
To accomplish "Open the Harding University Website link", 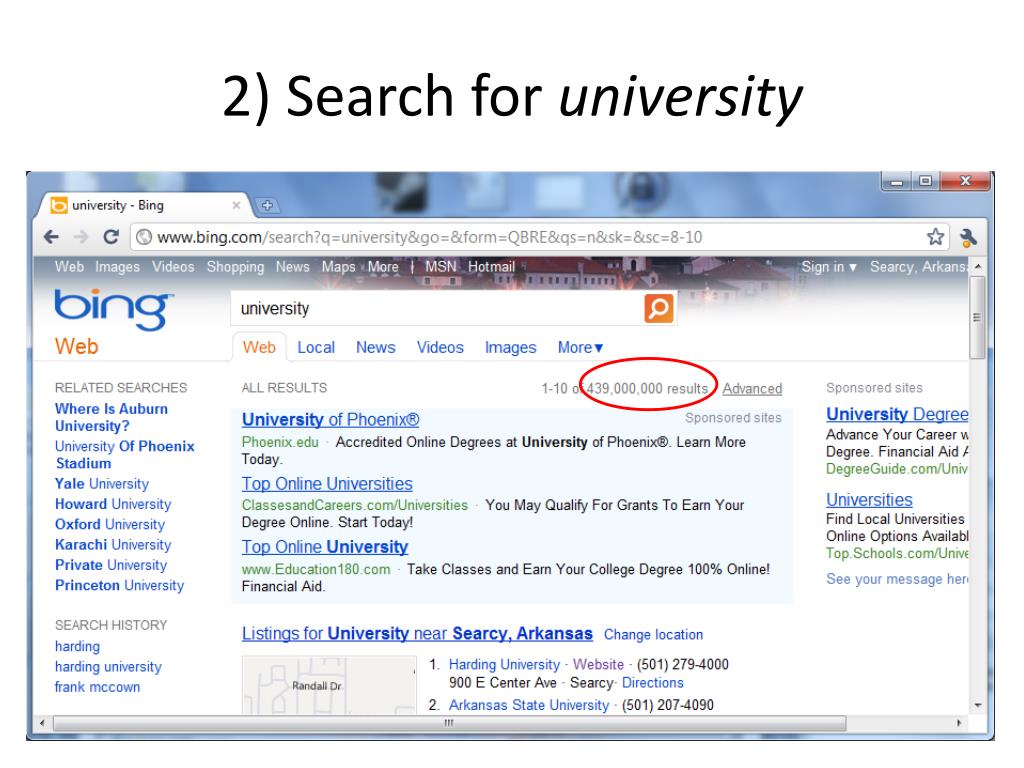I will point(598,665).
